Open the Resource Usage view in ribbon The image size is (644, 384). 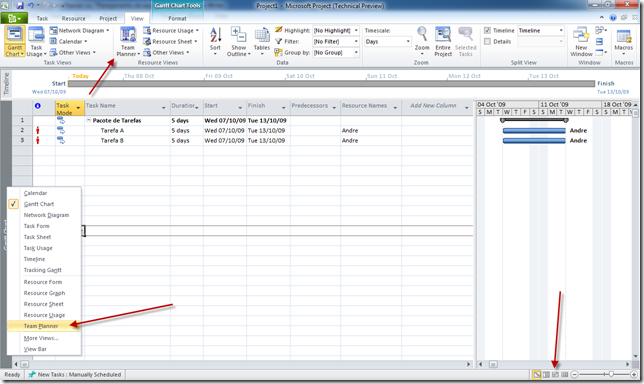tap(170, 30)
